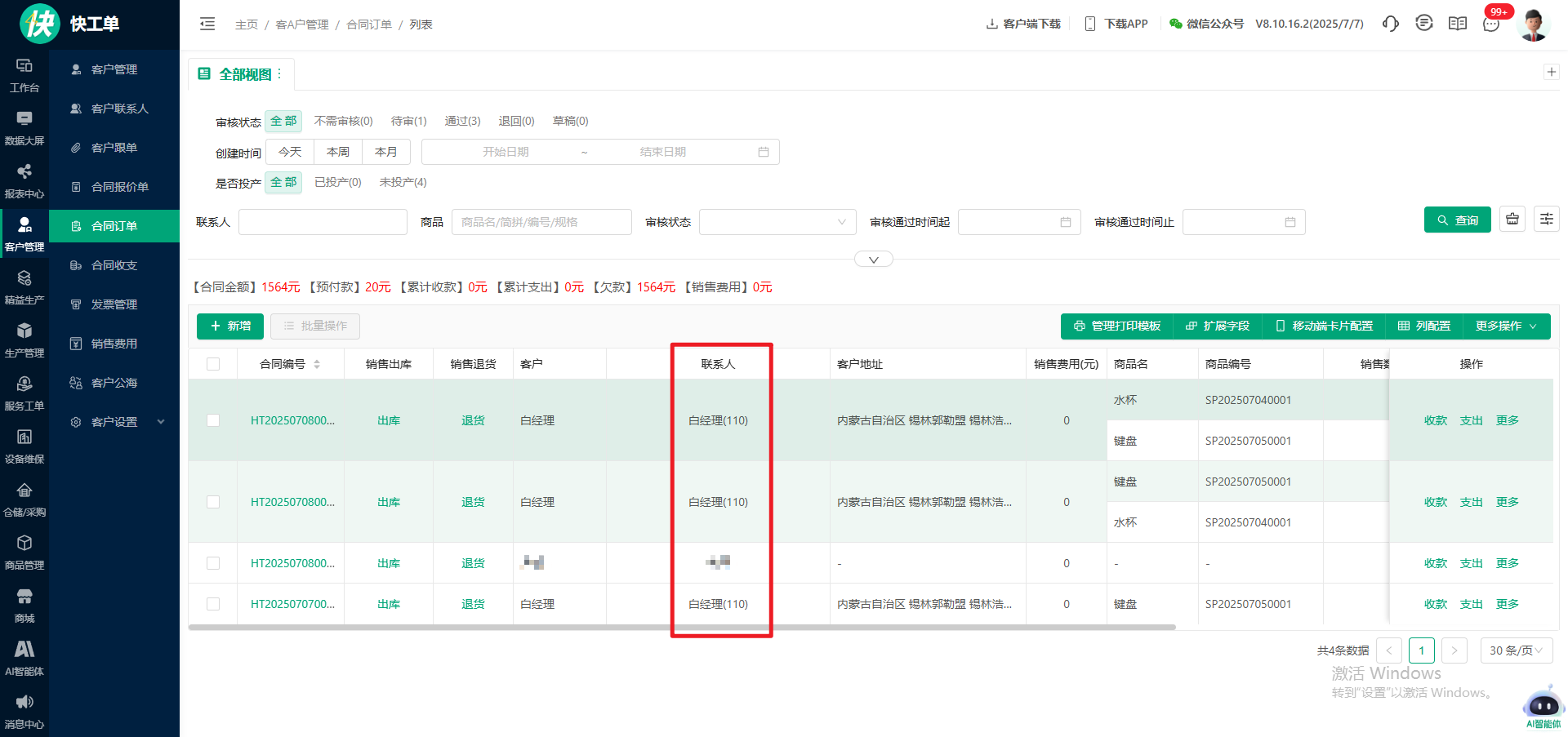Click the horizontal scrollbar under the table

[681, 628]
